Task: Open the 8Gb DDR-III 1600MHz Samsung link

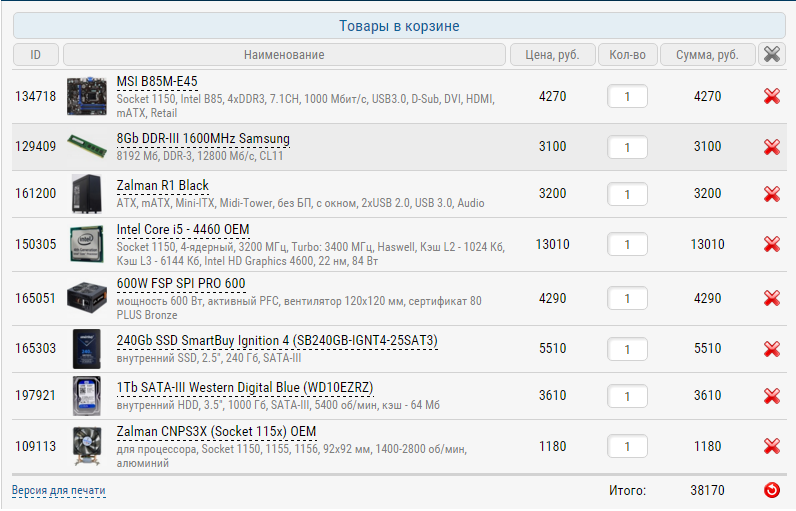Action: (203, 139)
